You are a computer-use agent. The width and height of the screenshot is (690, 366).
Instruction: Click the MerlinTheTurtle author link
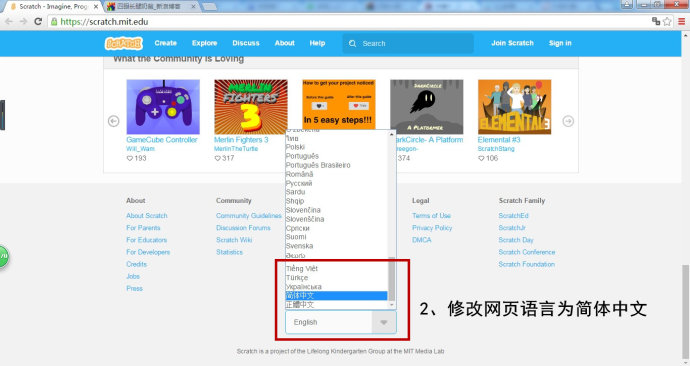click(236, 149)
